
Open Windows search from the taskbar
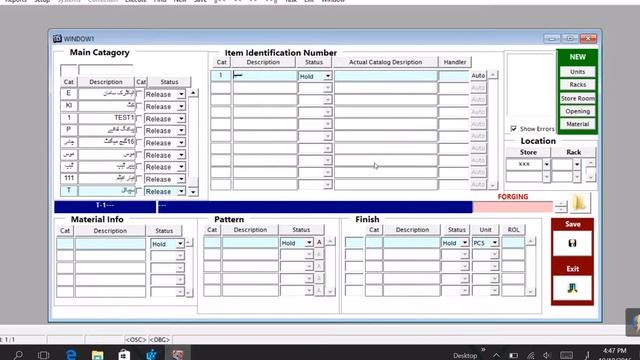pyautogui.click(x=18, y=355)
